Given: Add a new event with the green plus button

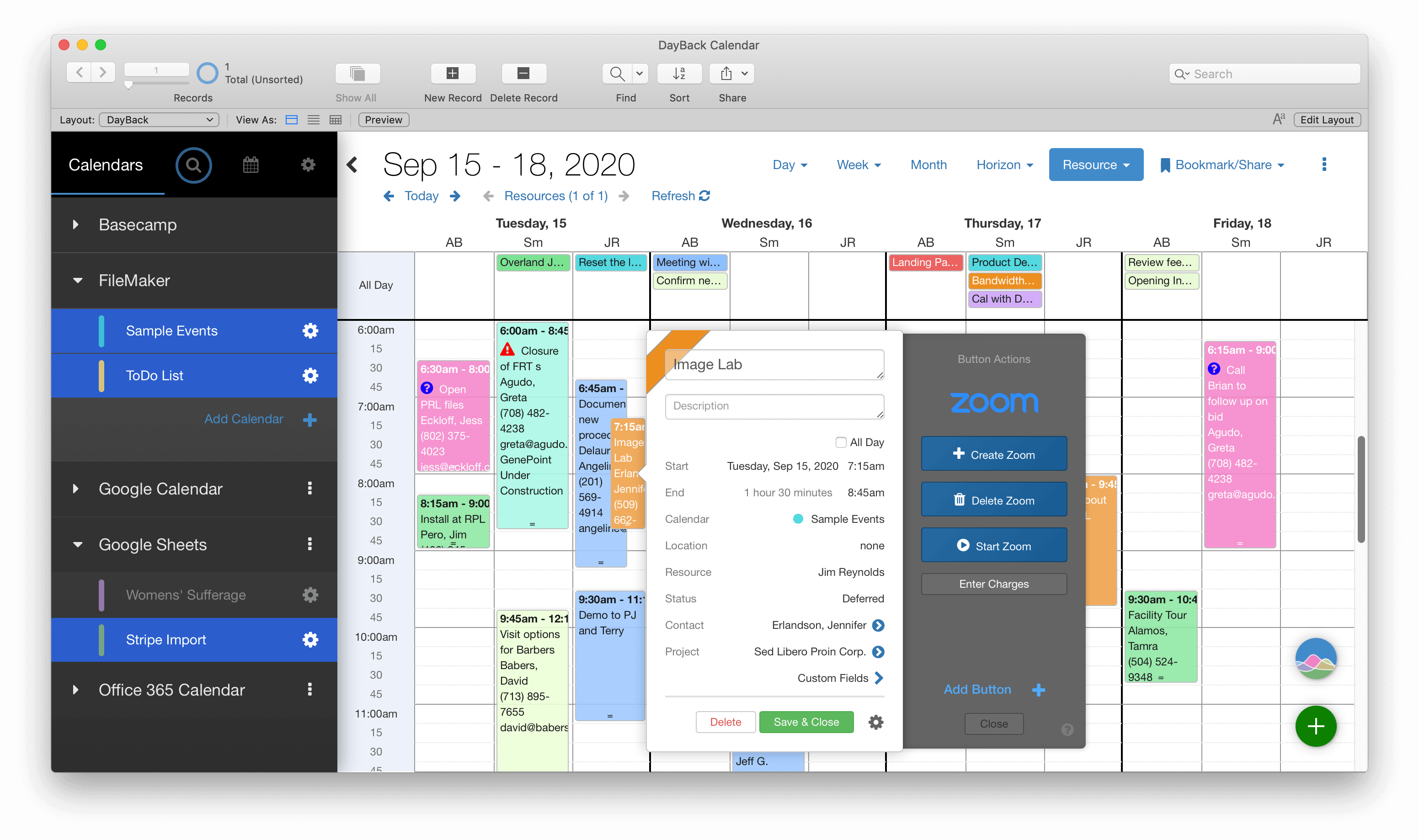Looking at the screenshot, I should point(1315,726).
